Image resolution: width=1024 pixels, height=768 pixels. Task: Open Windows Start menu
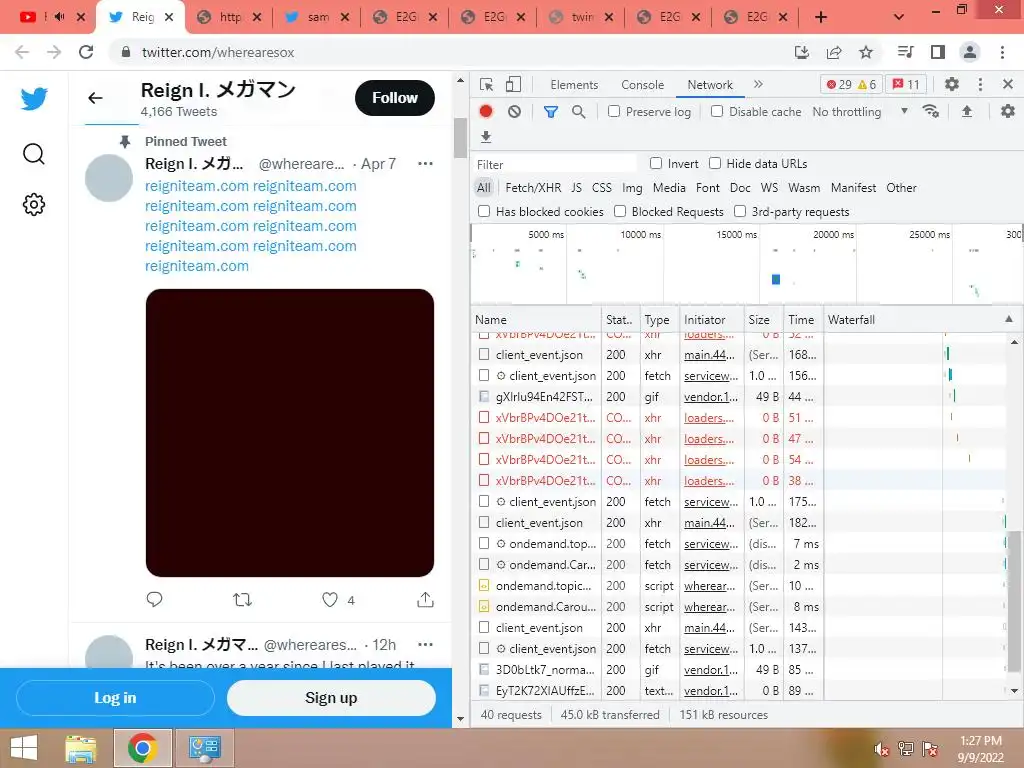coord(24,748)
